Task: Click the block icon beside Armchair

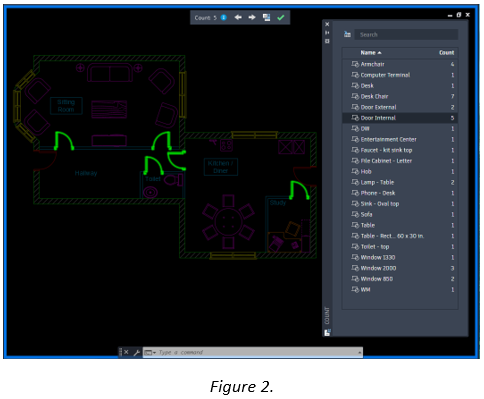Action: pyautogui.click(x=355, y=64)
